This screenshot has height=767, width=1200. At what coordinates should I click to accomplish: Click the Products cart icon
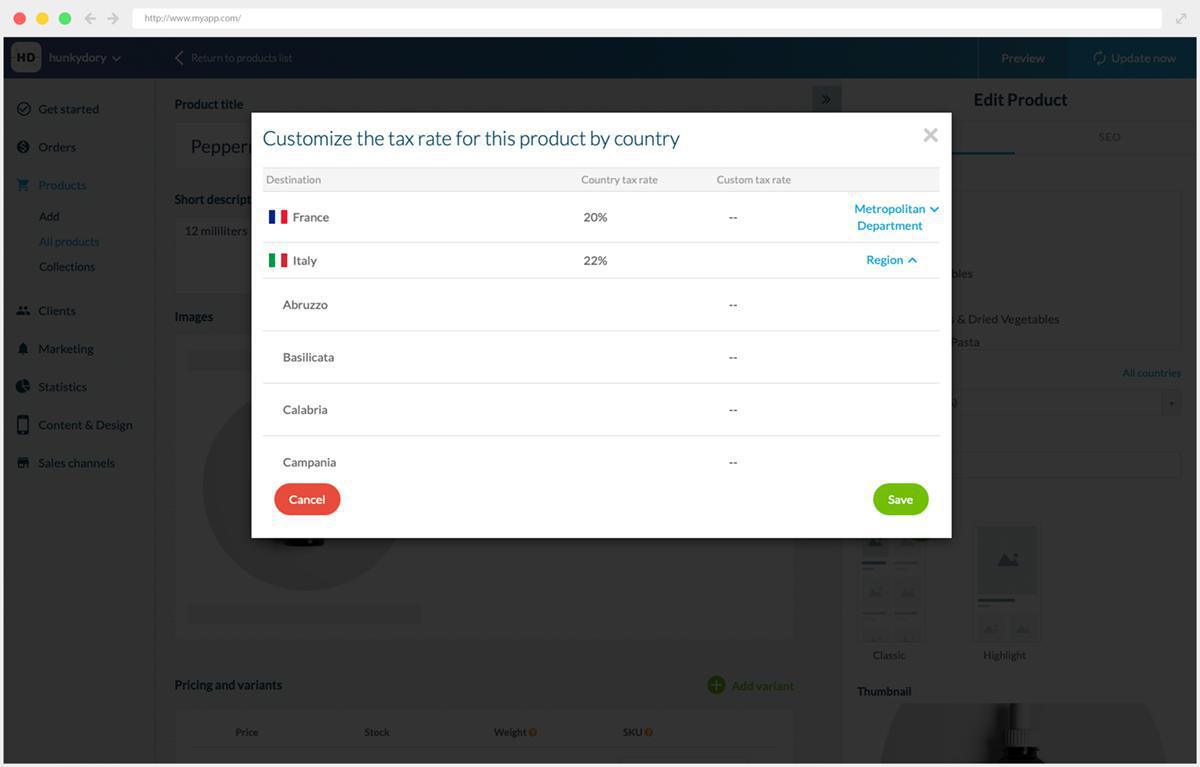coord(23,185)
